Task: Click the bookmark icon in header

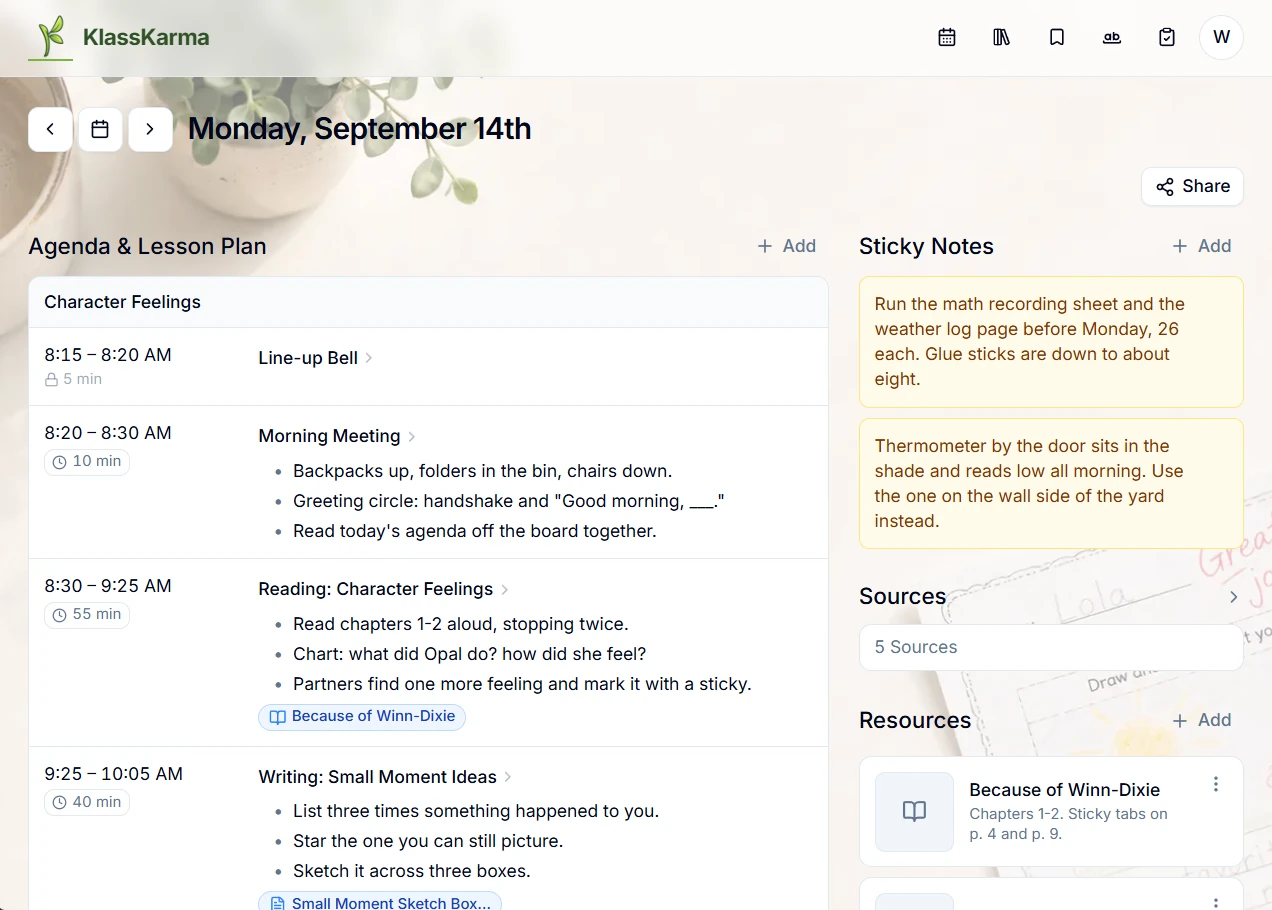Action: click(1057, 37)
